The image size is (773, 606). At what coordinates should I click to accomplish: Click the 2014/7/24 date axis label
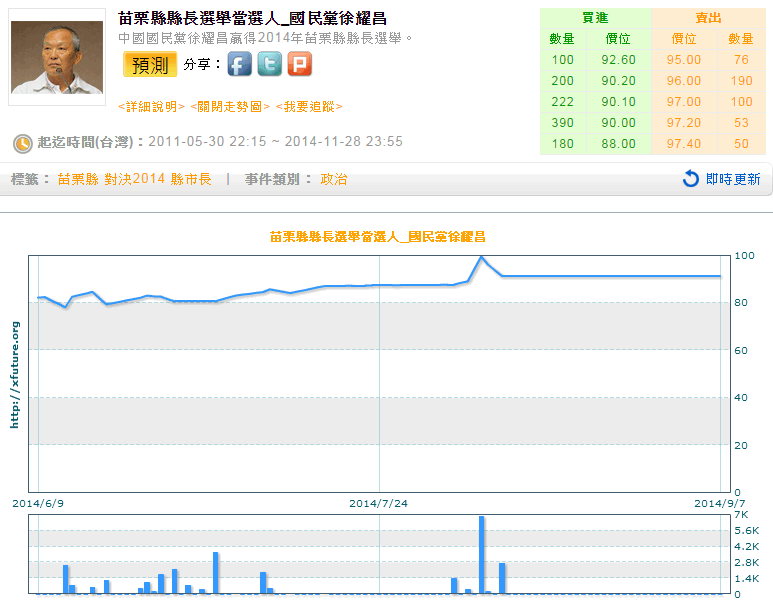pyautogui.click(x=379, y=504)
